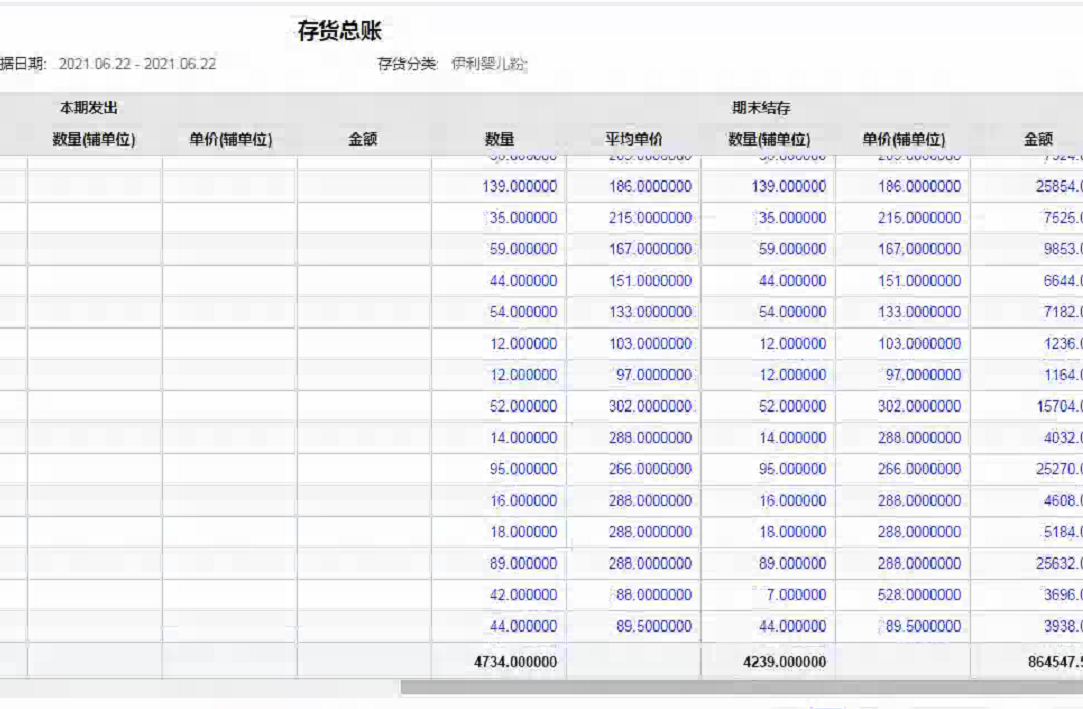The height and width of the screenshot is (709, 1083).
Task: Select the amount cell starting 1164
Action: pos(1063,375)
